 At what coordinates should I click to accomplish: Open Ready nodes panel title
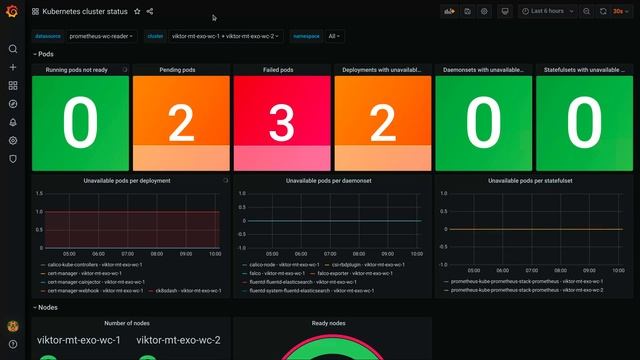(x=329, y=323)
